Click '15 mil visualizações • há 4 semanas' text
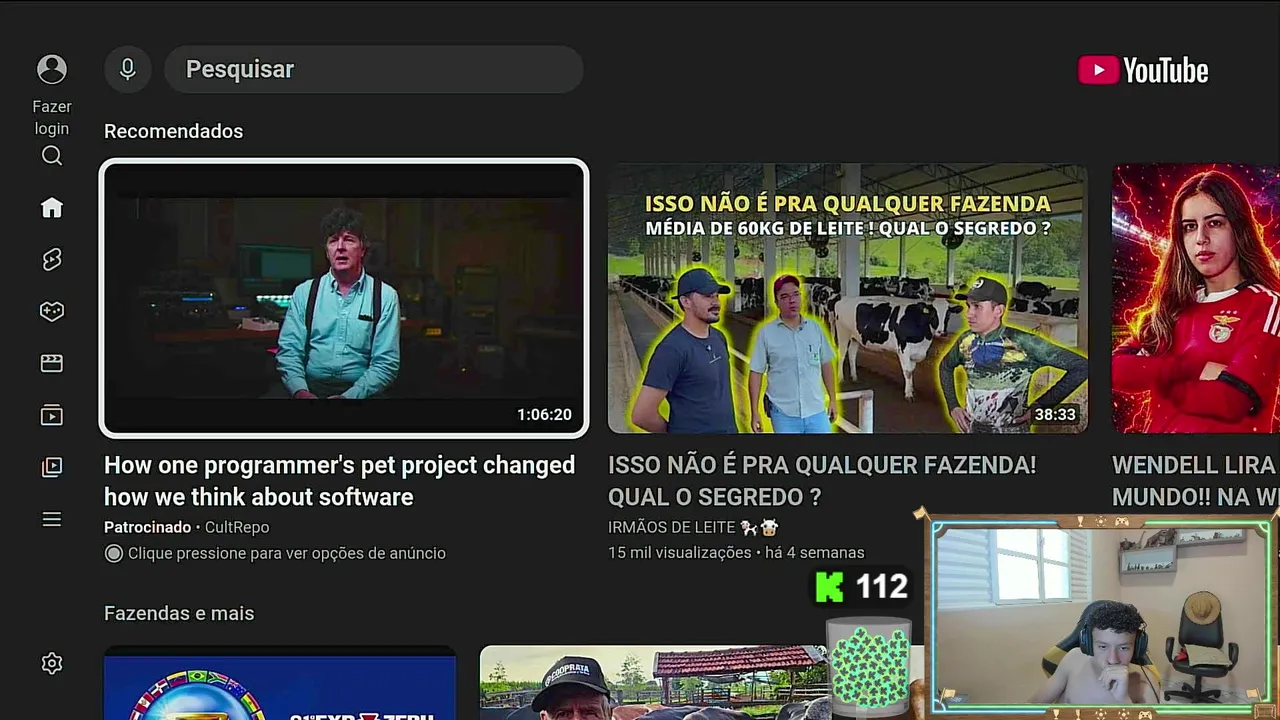 (736, 552)
